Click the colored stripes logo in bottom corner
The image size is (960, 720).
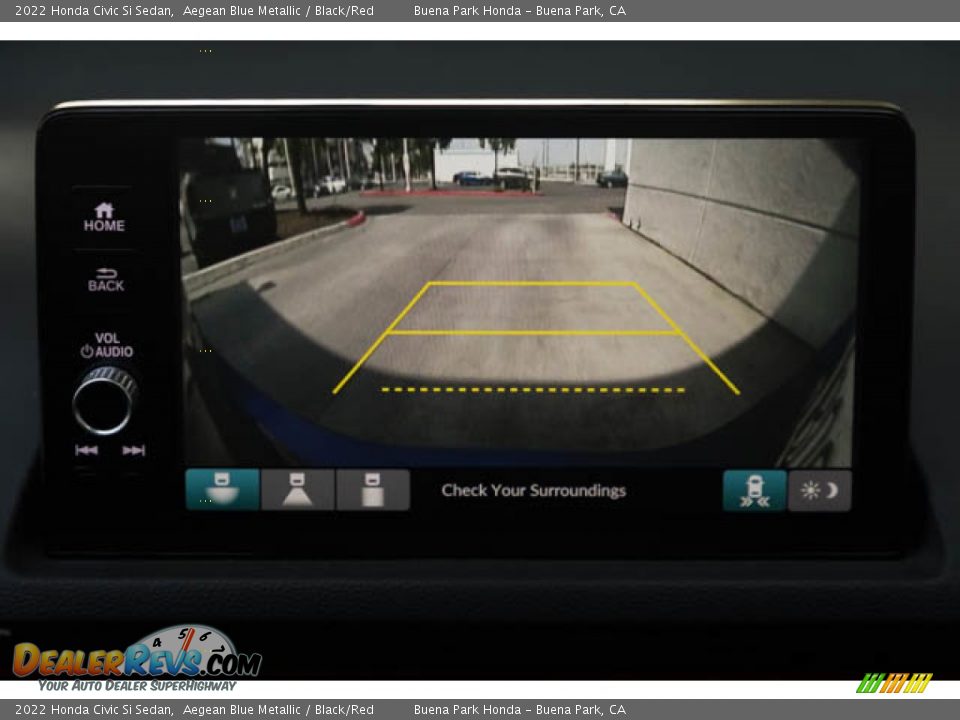pyautogui.click(x=894, y=683)
